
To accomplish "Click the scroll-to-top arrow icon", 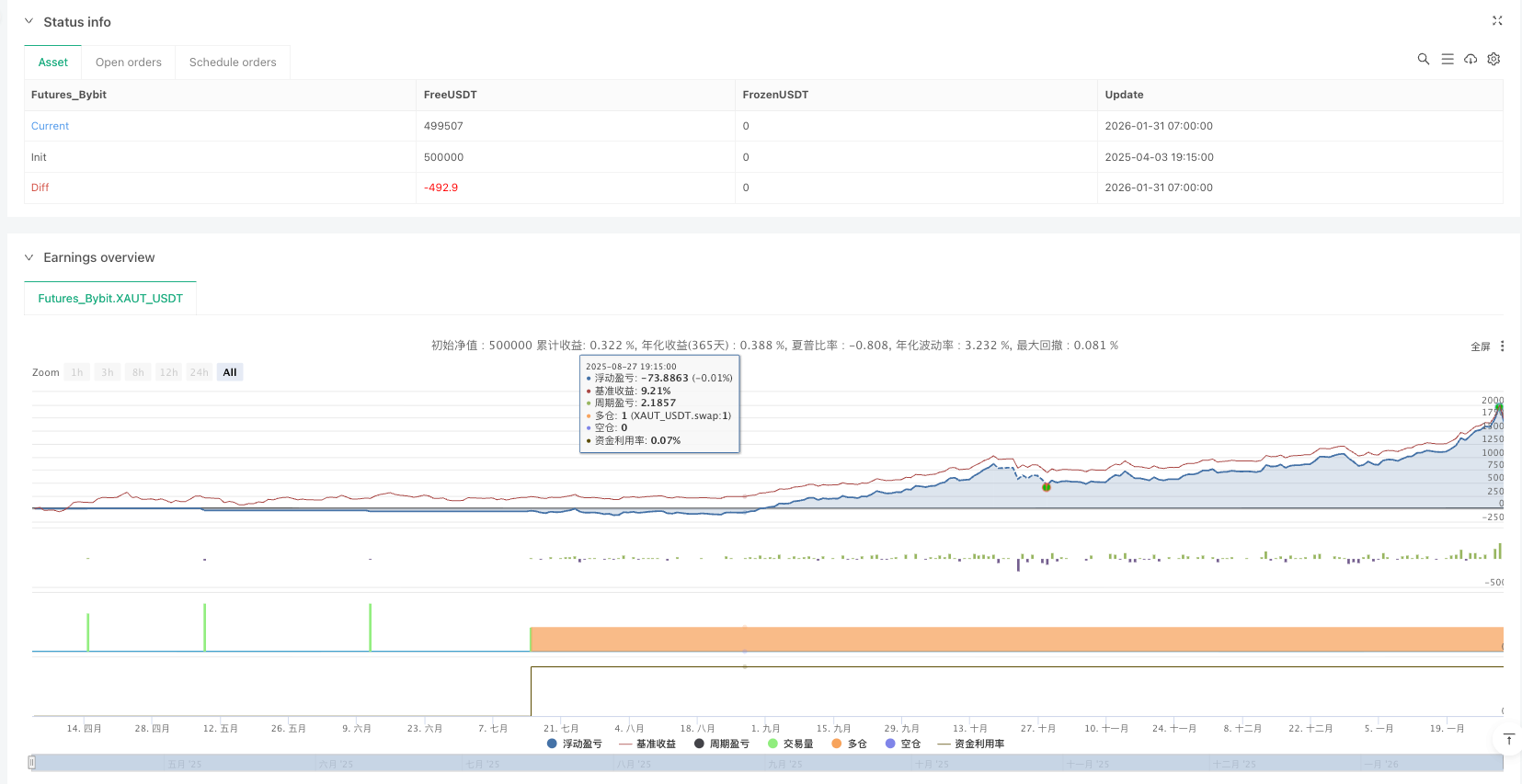I will [1508, 739].
